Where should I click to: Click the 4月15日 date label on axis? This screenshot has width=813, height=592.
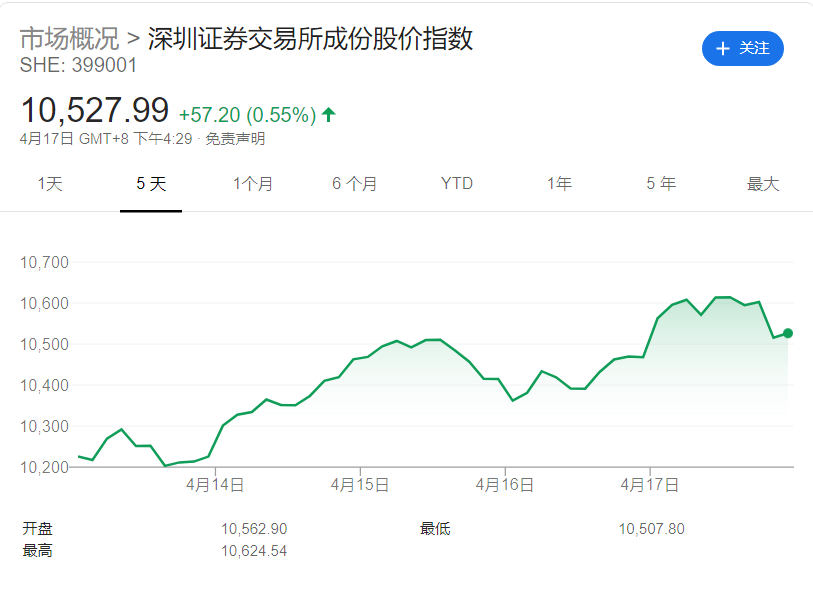pyautogui.click(x=359, y=485)
